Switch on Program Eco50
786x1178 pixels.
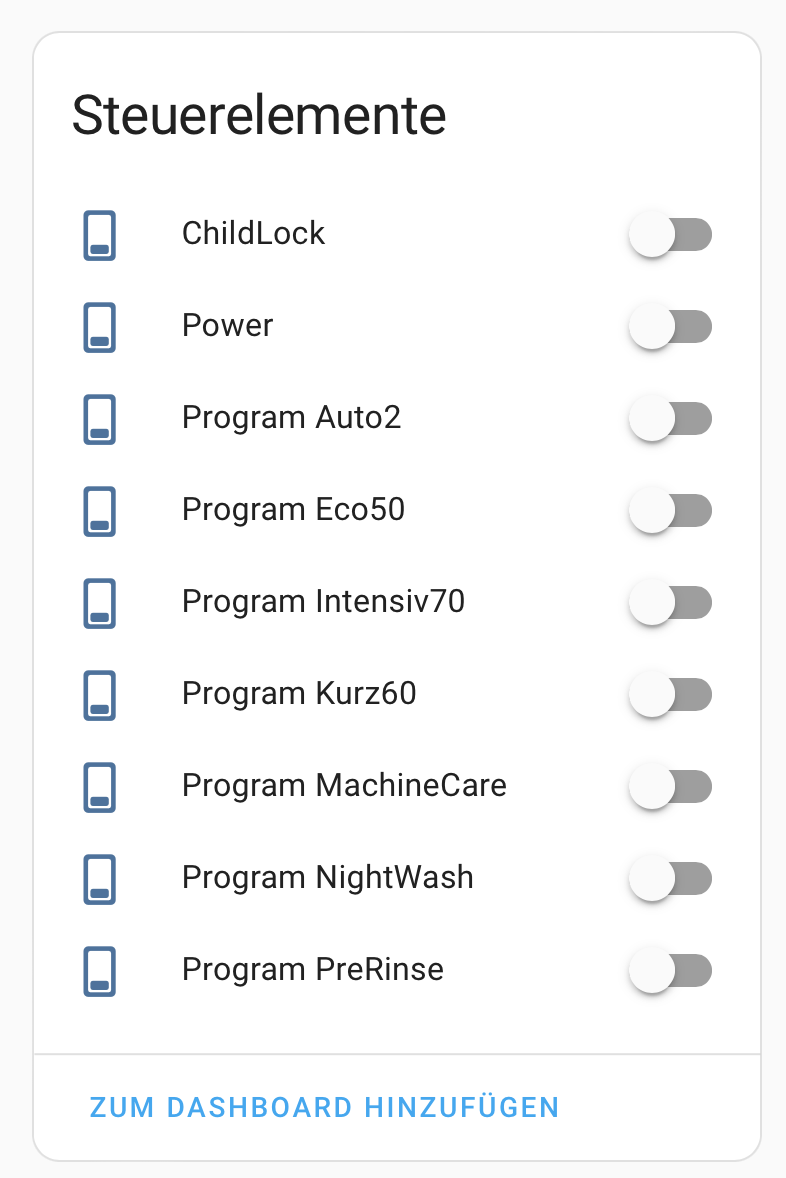[670, 511]
